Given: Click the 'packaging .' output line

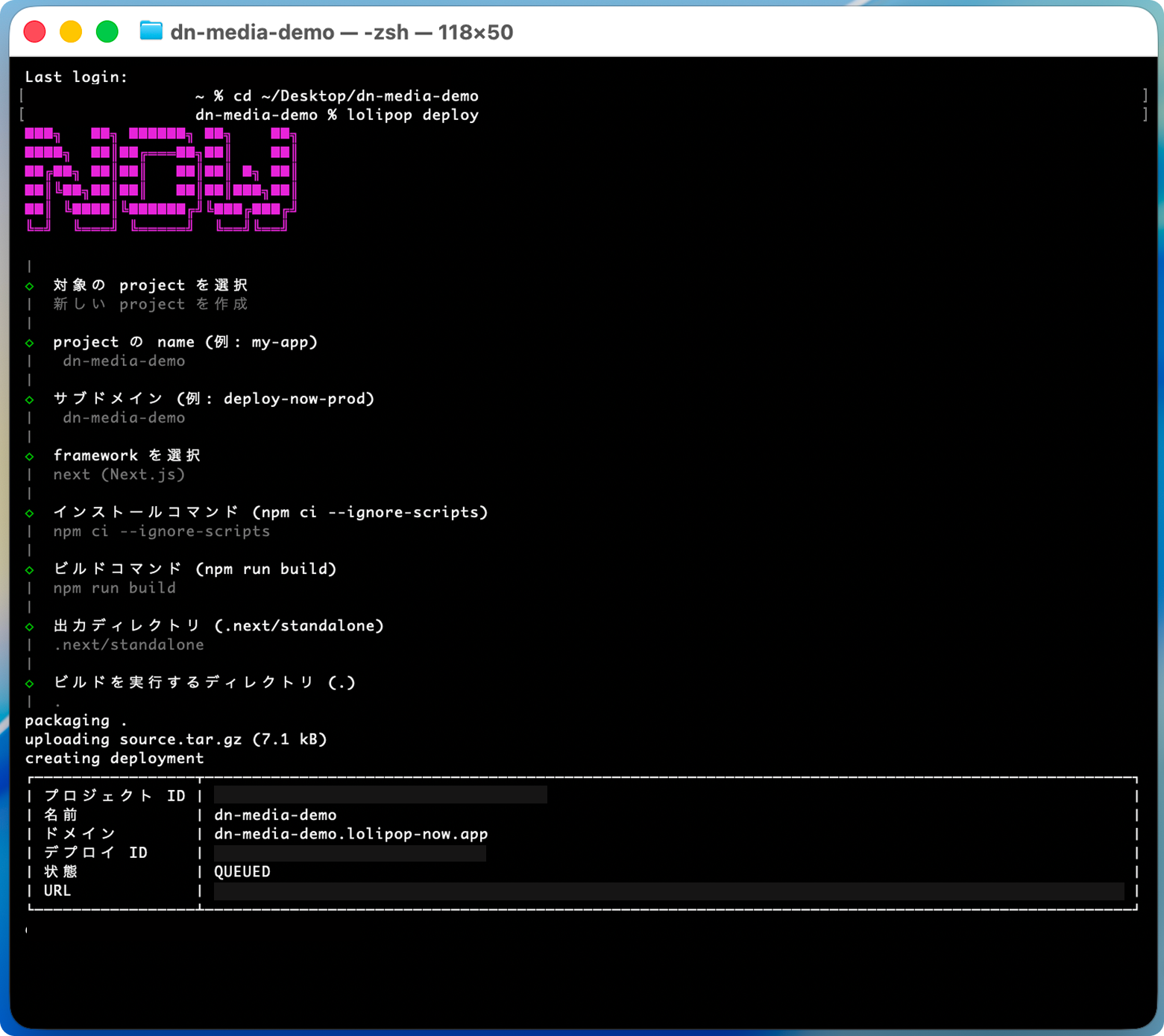Looking at the screenshot, I should point(75,721).
